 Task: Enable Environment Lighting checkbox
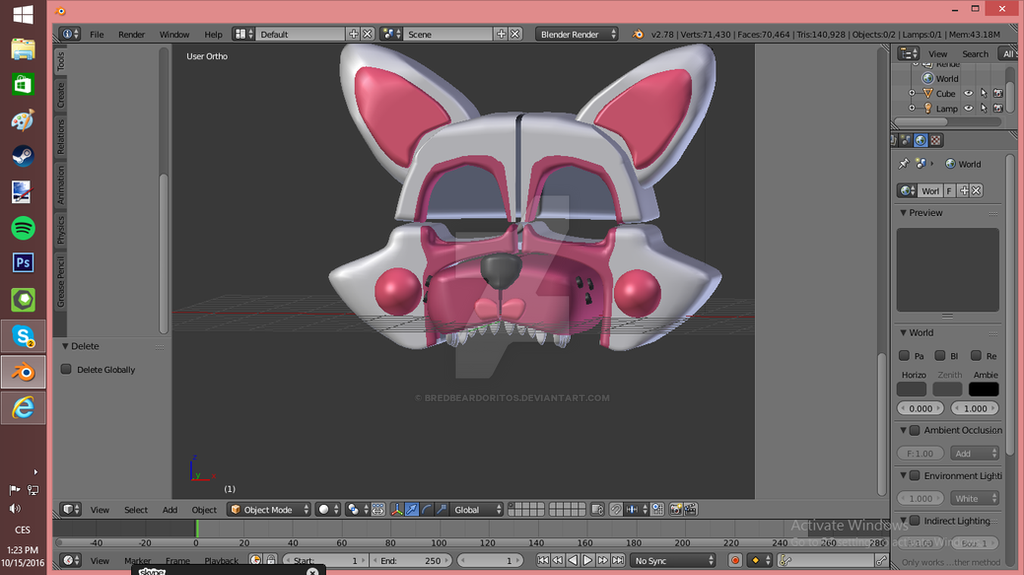pyautogui.click(x=915, y=476)
